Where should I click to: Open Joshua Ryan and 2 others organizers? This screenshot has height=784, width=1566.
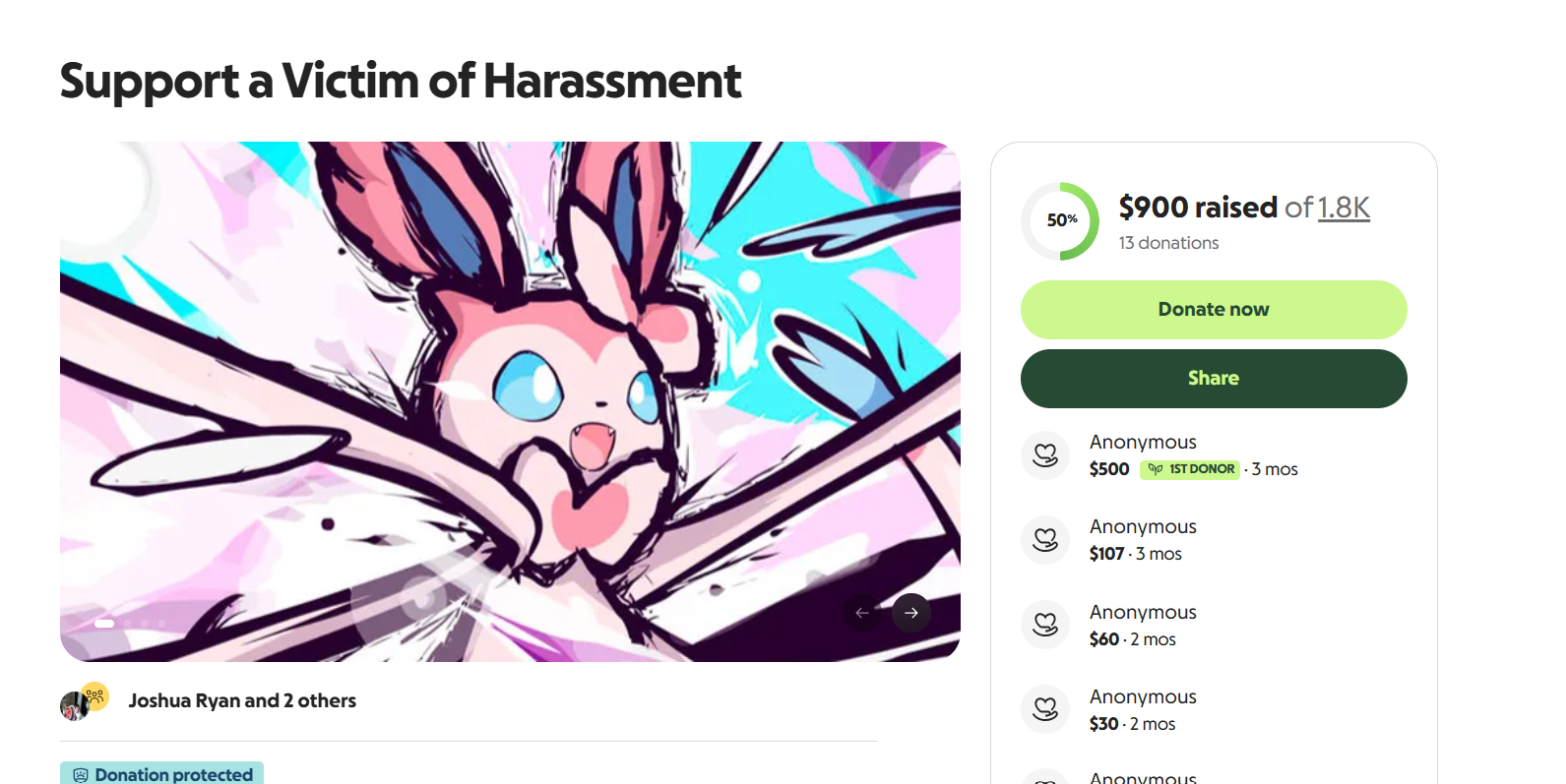pyautogui.click(x=242, y=700)
